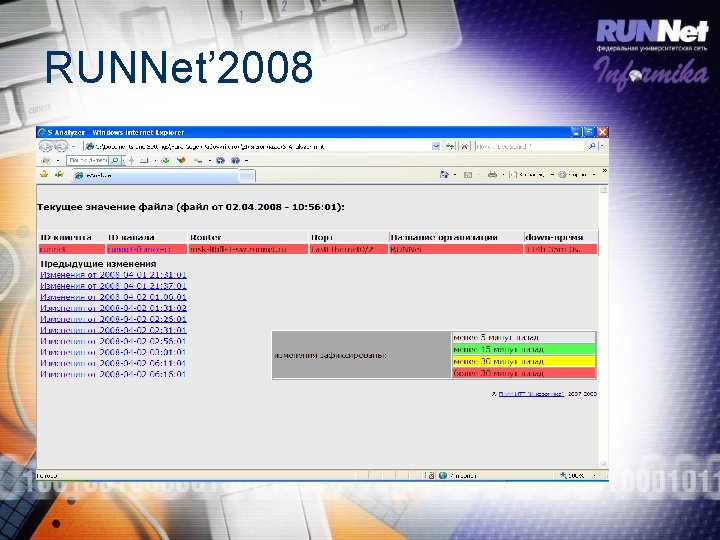This screenshot has width=720, height=540.
Task: Open the dropdown arrow beside Home icon
Action: click(x=455, y=175)
